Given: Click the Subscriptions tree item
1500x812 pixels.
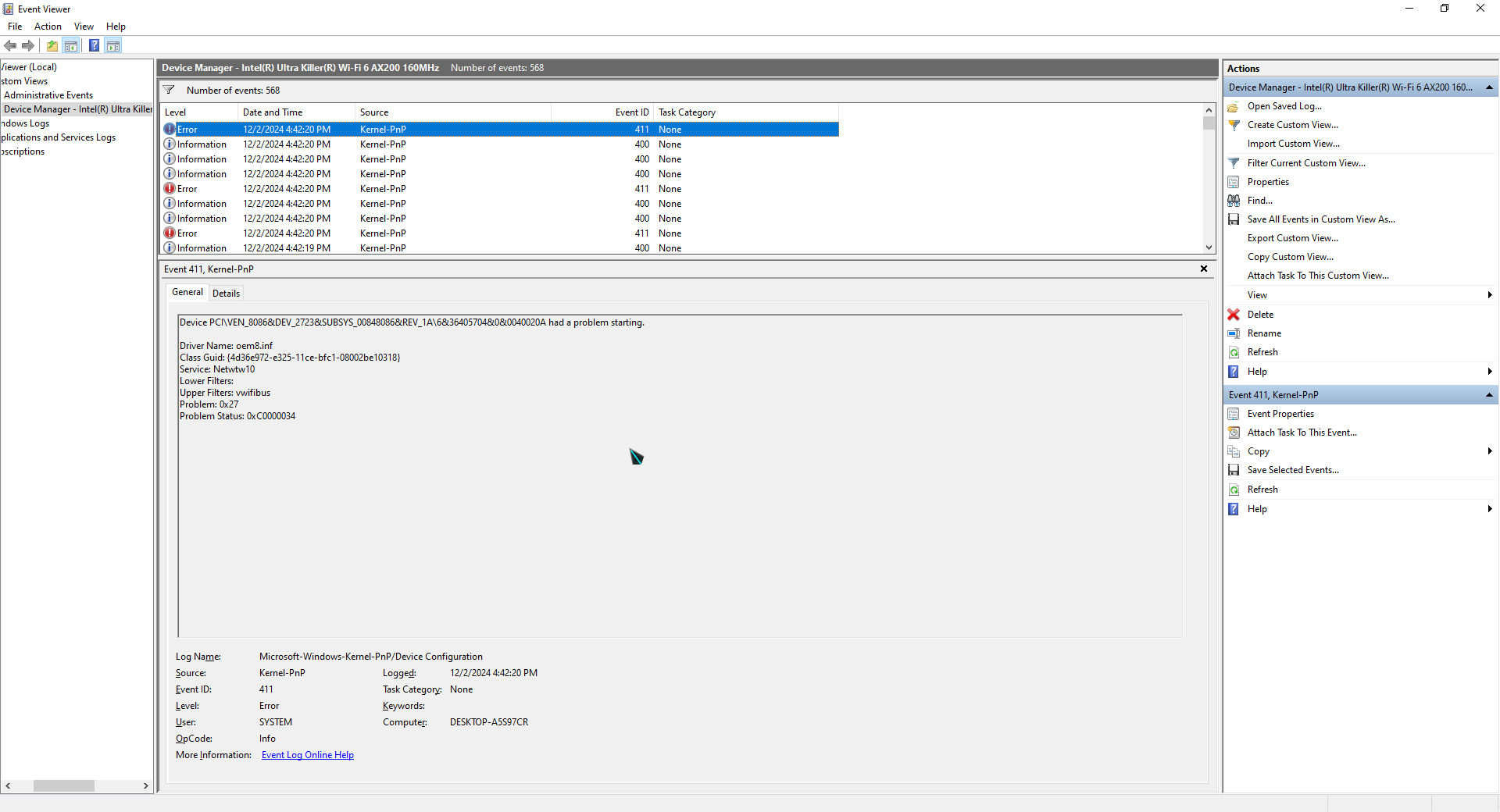Looking at the screenshot, I should (23, 151).
